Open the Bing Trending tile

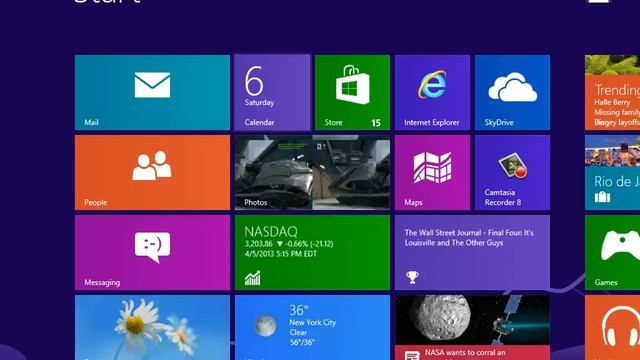point(612,93)
